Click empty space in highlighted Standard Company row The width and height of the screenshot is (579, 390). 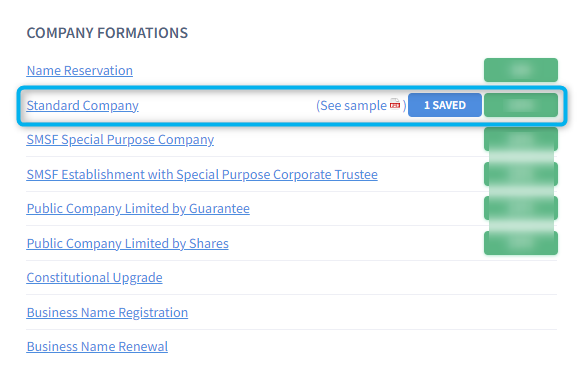[227, 105]
